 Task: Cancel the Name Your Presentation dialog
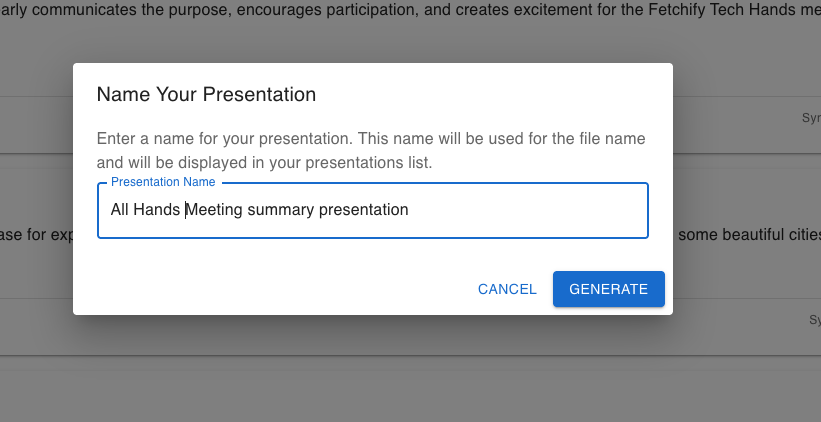(x=507, y=289)
